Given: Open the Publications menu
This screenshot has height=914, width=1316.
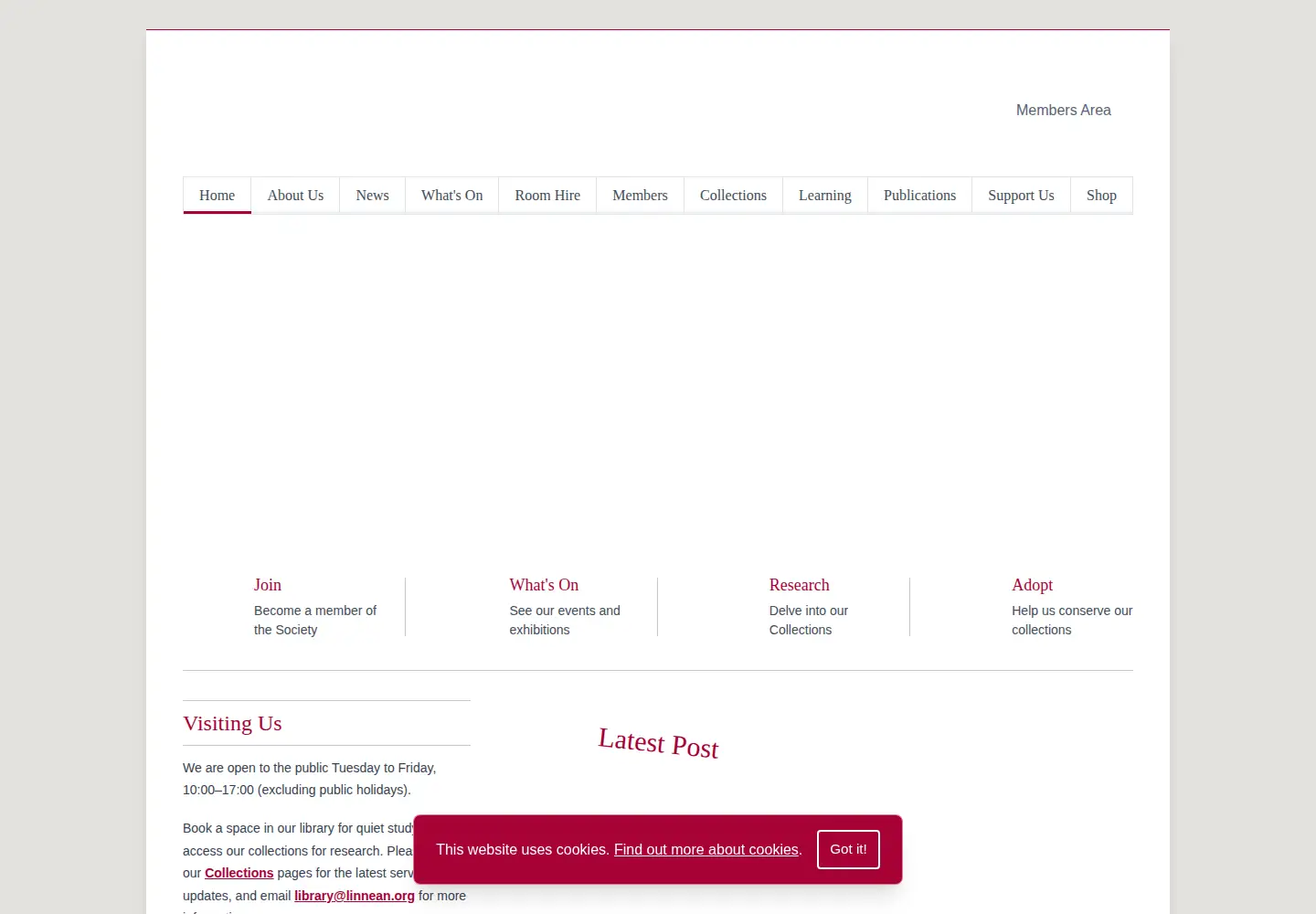Looking at the screenshot, I should pos(919,196).
